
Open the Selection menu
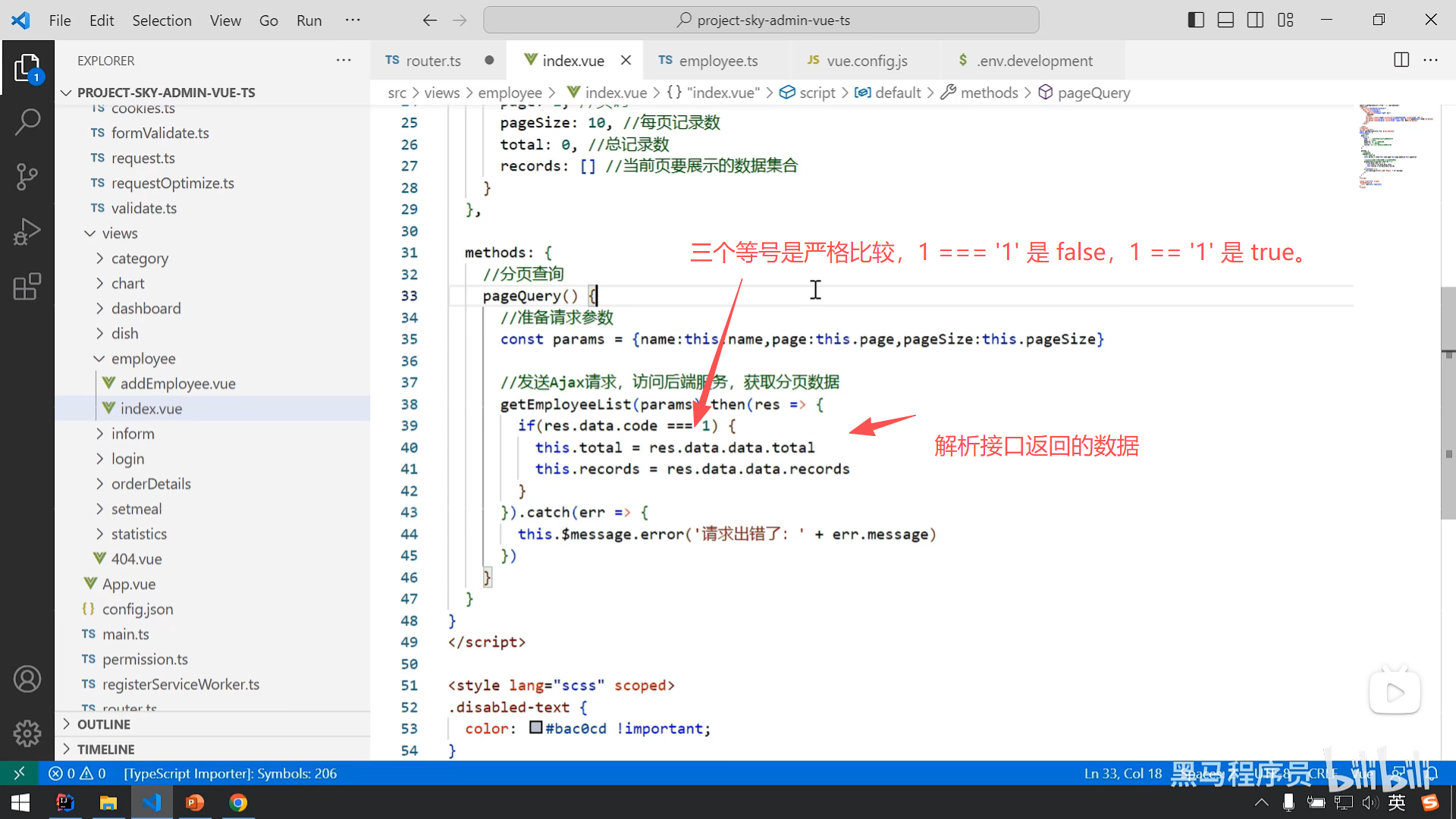(162, 20)
